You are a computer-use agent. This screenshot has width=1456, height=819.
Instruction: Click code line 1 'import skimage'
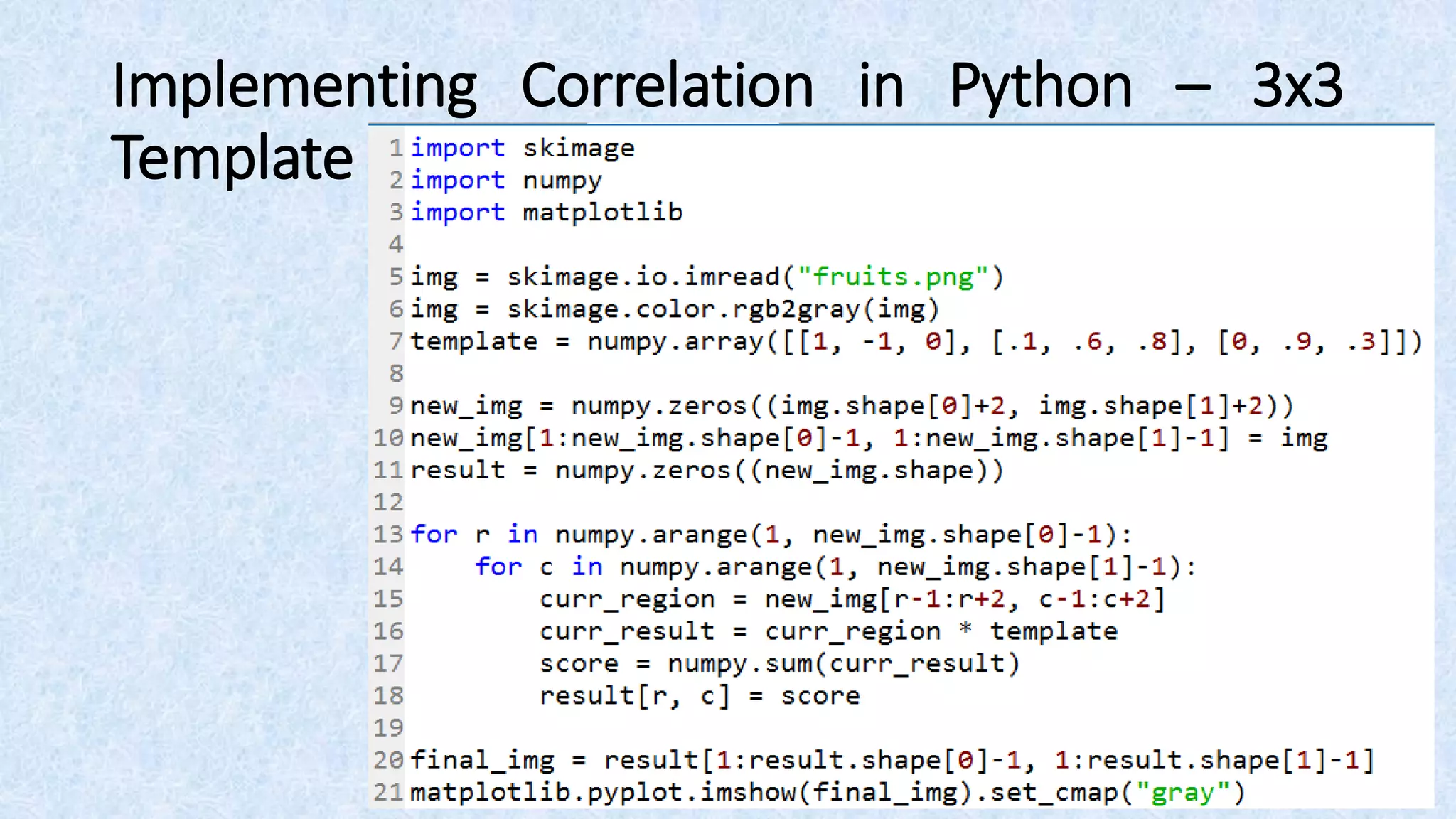click(523, 148)
